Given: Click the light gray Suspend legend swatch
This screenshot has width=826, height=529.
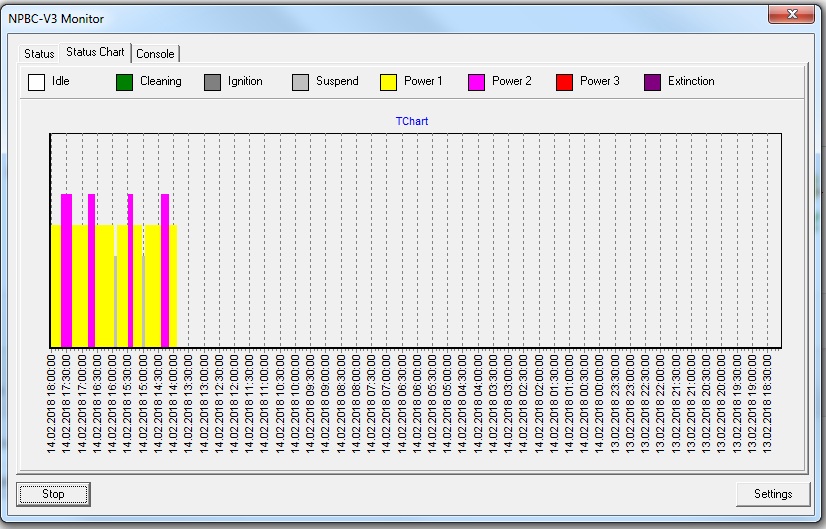Looking at the screenshot, I should [300, 82].
